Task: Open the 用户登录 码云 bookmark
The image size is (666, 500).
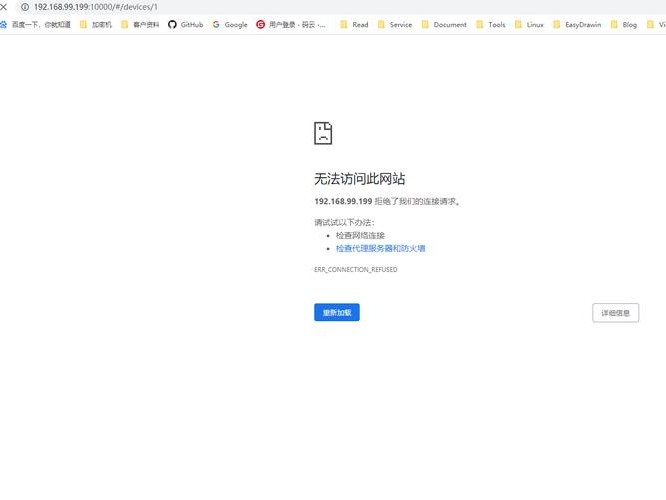Action: click(x=291, y=25)
